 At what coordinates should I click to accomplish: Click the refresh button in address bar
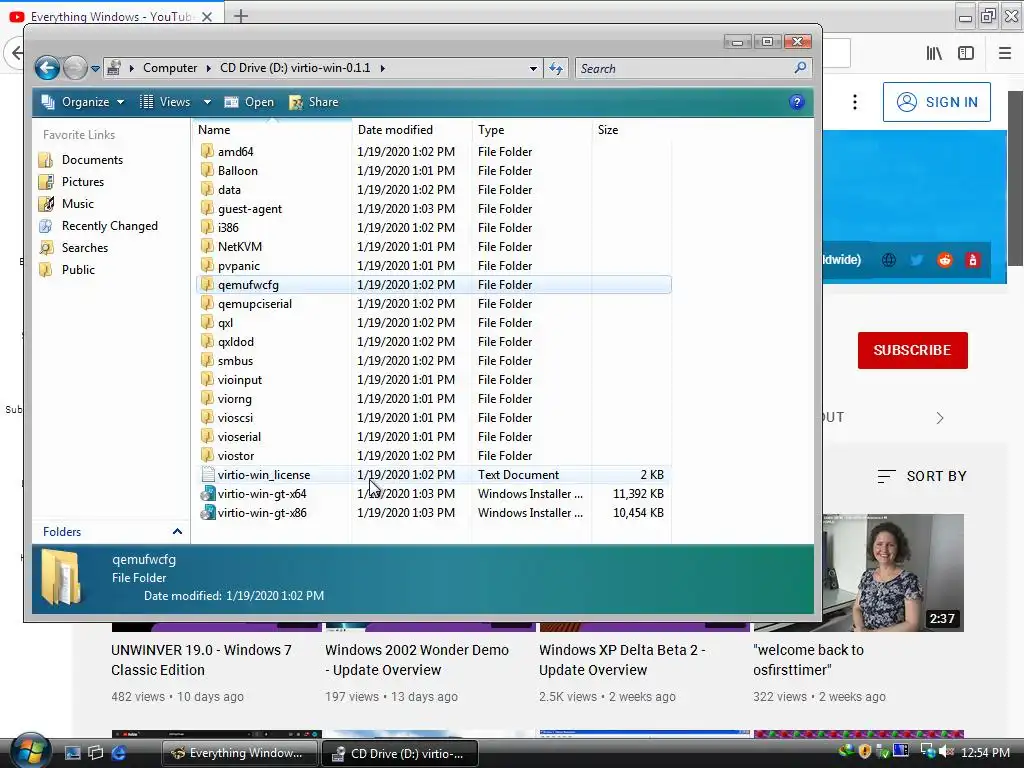556,69
